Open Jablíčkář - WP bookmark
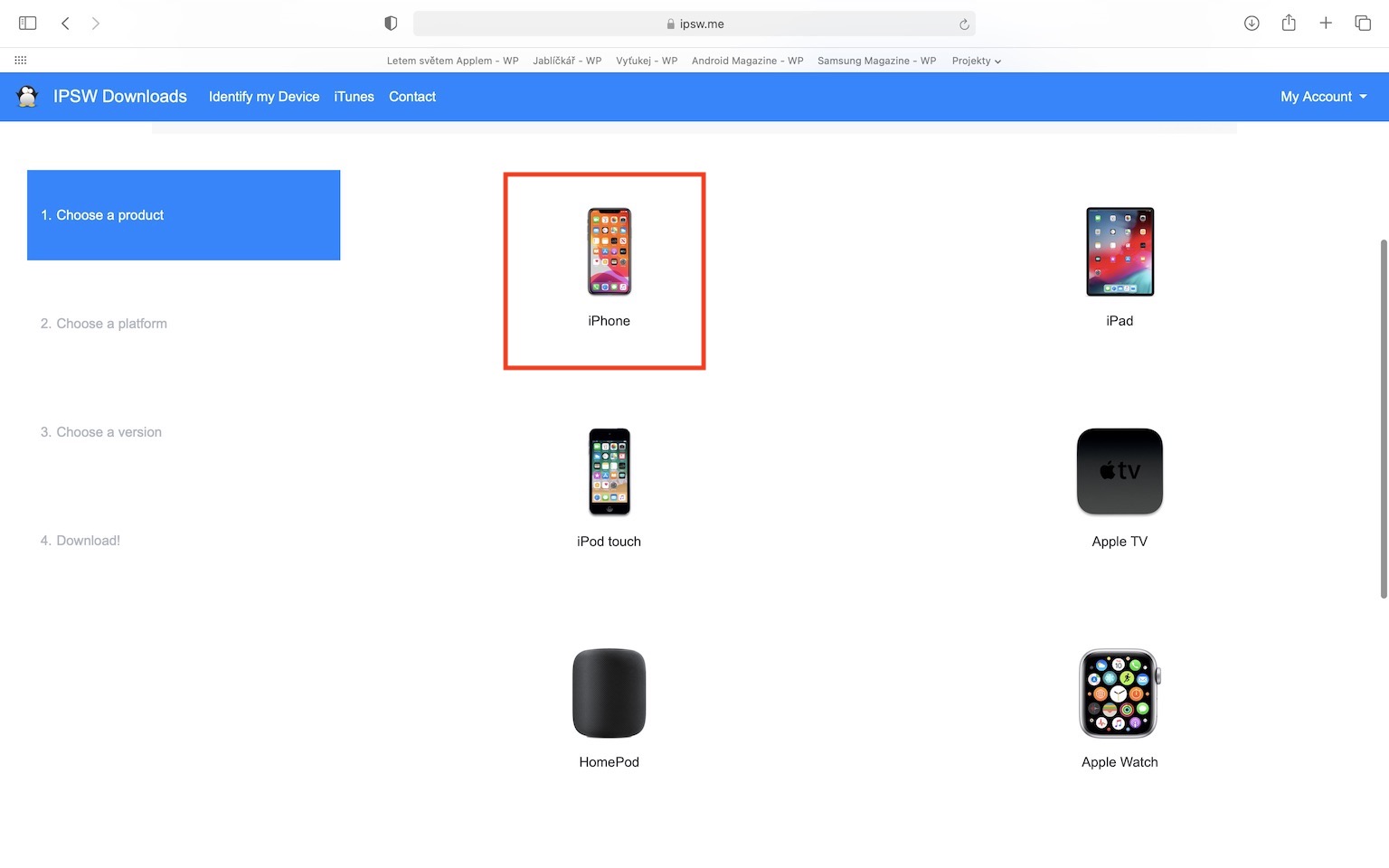The height and width of the screenshot is (868, 1389). [x=567, y=61]
